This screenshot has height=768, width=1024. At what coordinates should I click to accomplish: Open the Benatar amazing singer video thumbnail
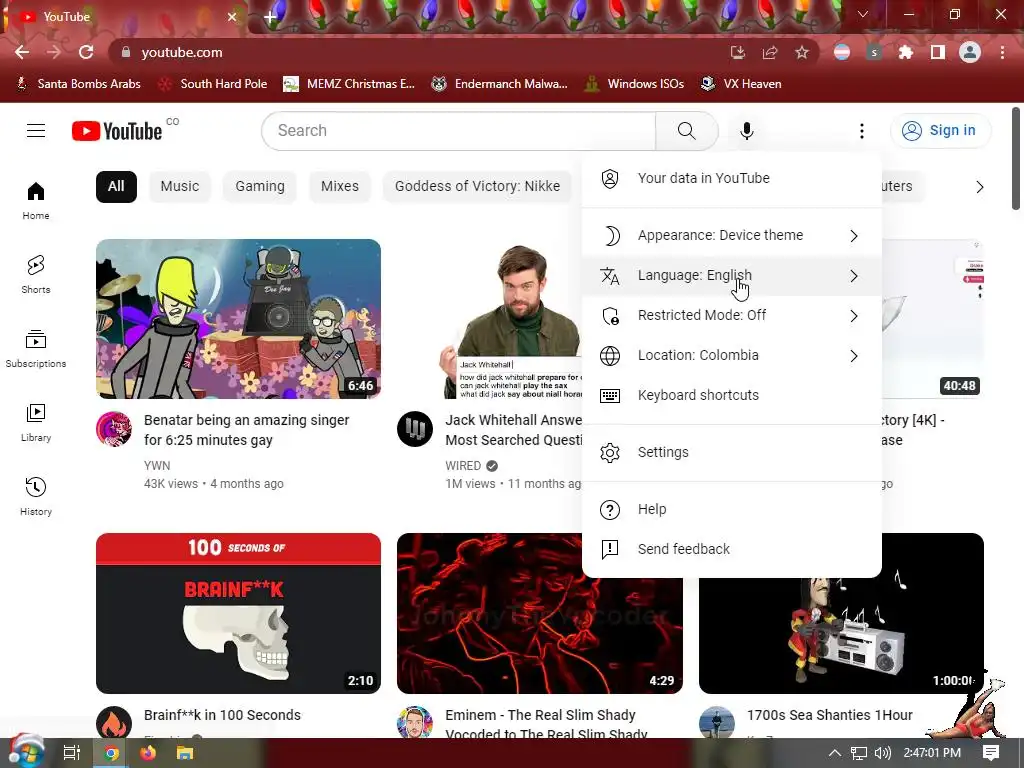[238, 319]
